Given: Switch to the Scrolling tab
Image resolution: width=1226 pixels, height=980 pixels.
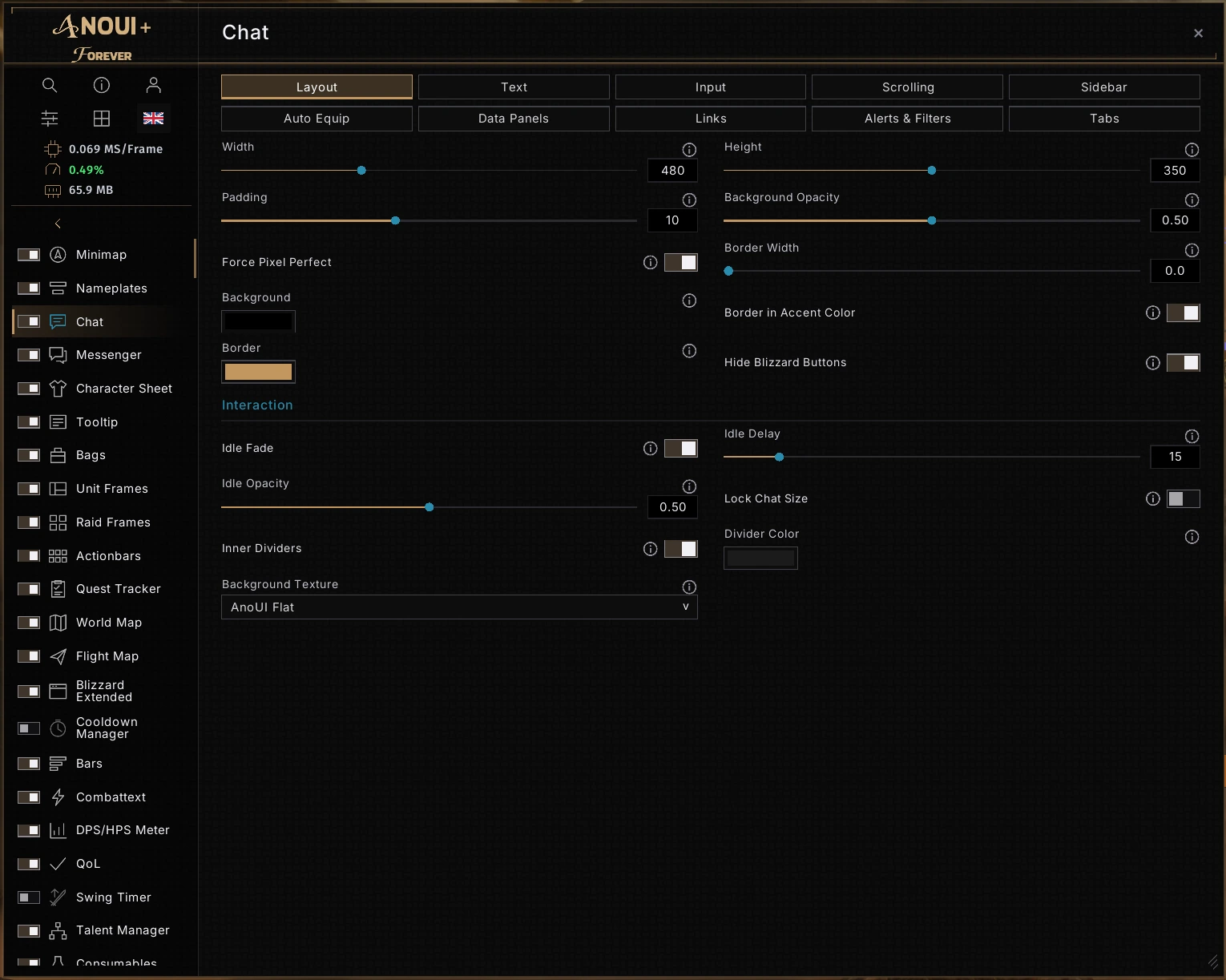Looking at the screenshot, I should pos(907,87).
